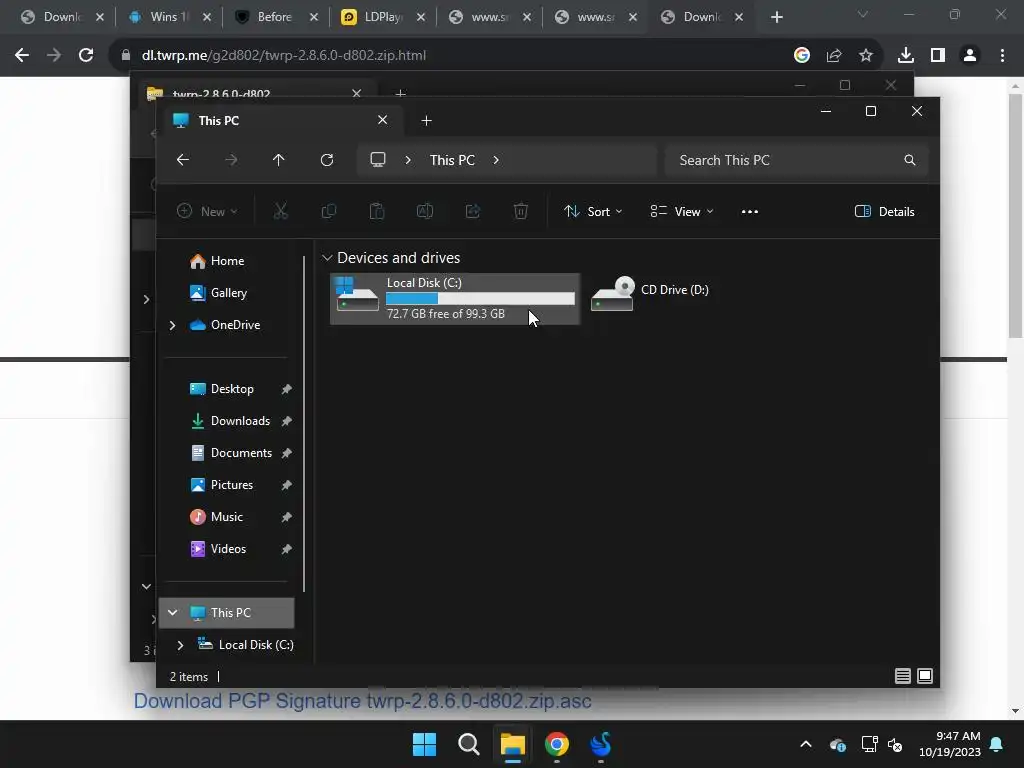Open Downloads in navigation pane

[x=240, y=421]
